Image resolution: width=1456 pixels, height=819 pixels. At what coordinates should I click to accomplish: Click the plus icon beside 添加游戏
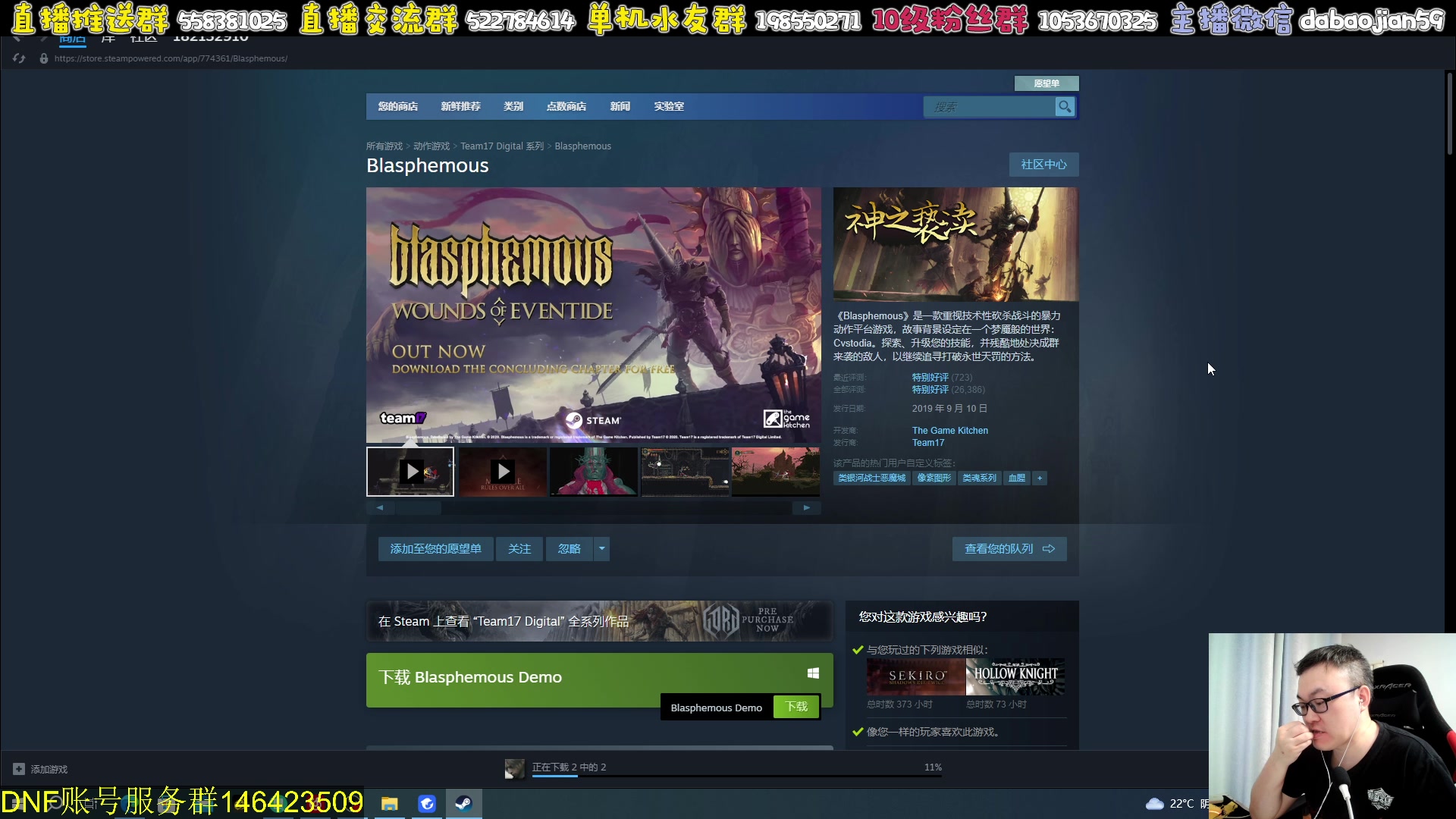(19, 769)
